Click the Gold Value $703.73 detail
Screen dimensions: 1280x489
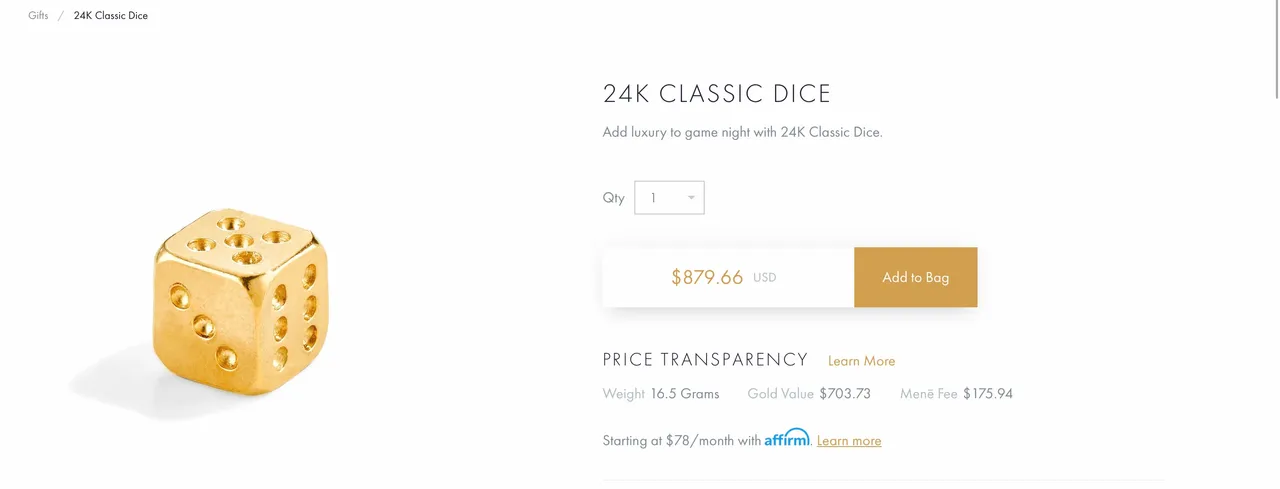pos(809,394)
